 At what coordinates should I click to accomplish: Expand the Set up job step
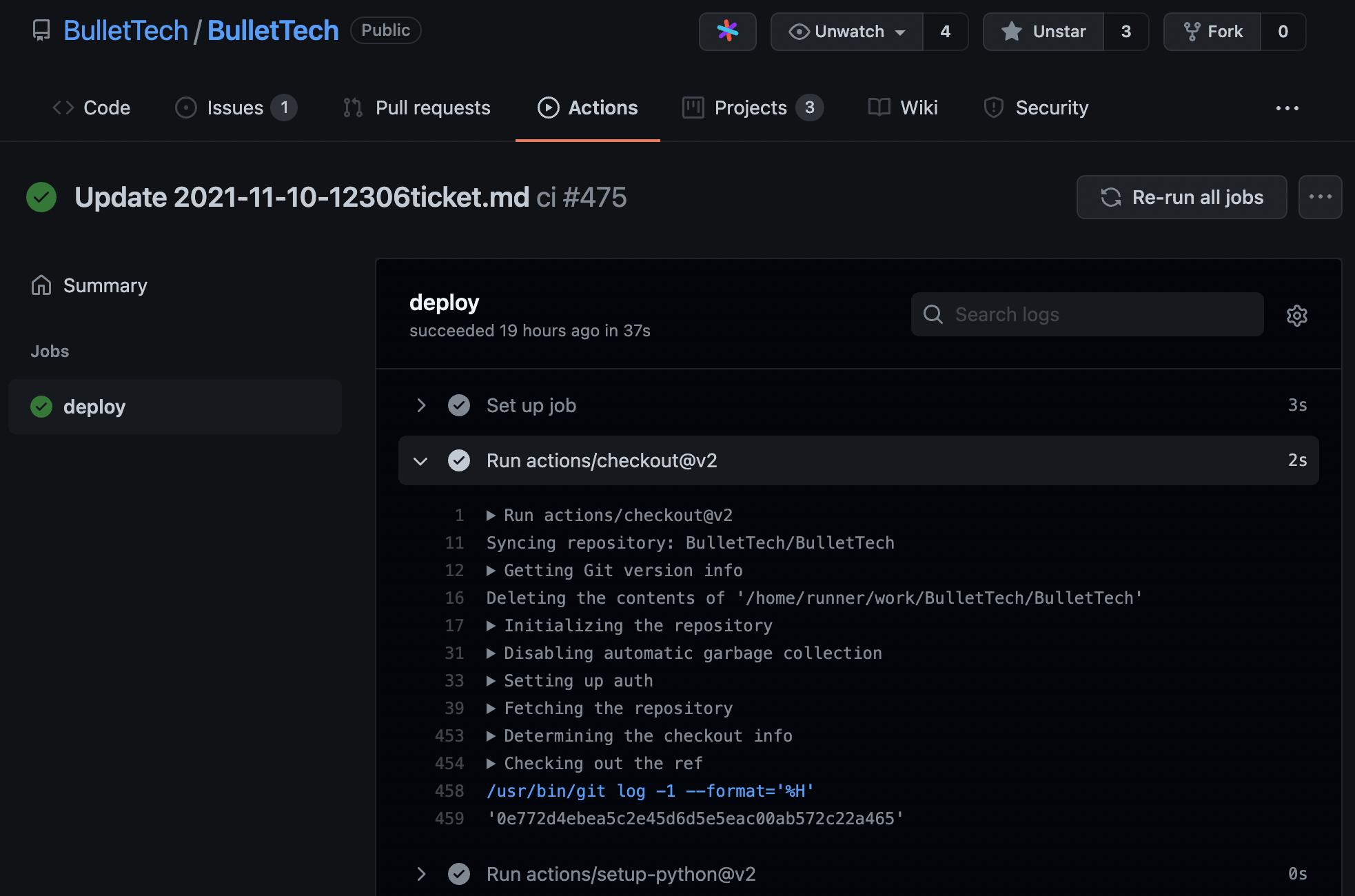(420, 404)
